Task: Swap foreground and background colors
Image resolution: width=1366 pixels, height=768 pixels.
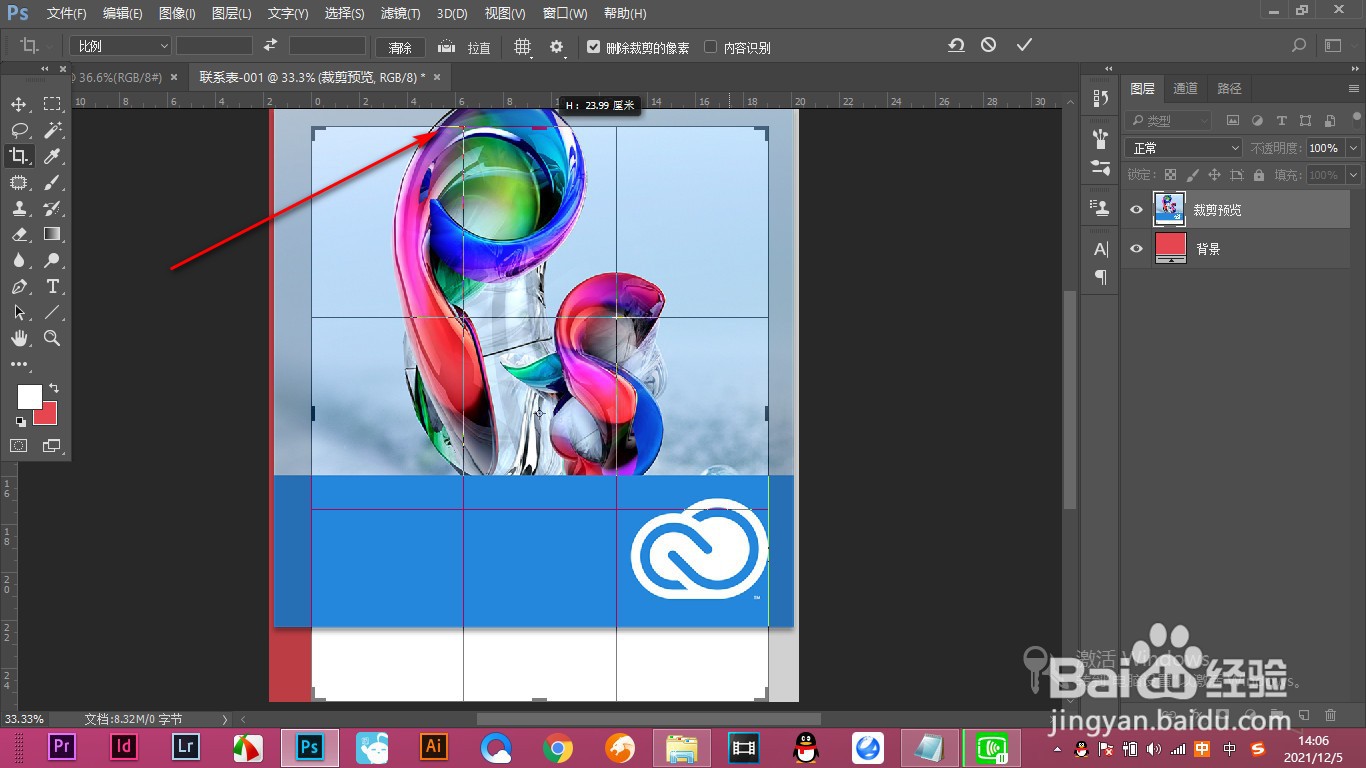Action: (54, 388)
